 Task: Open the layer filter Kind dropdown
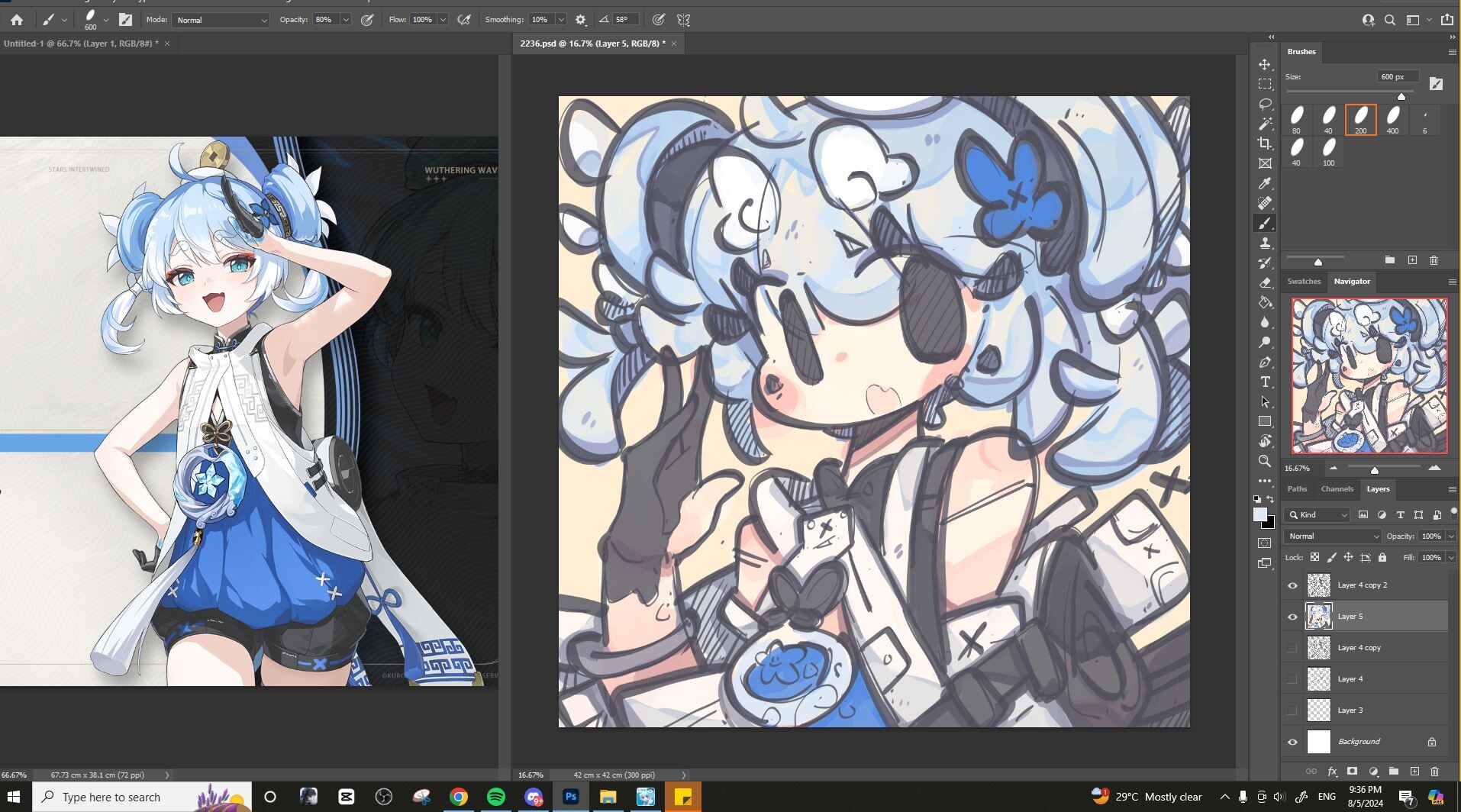click(x=1318, y=515)
